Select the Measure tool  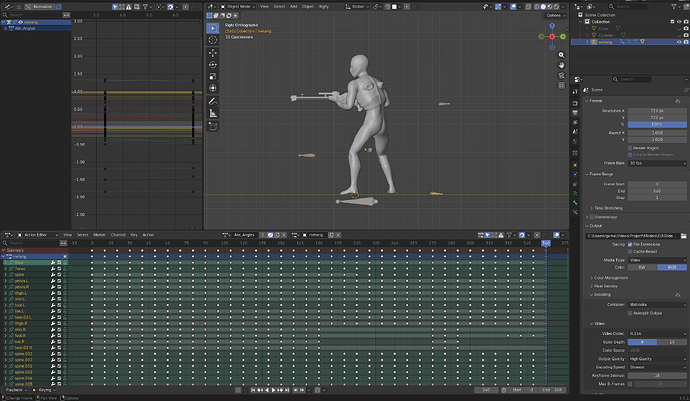213,113
